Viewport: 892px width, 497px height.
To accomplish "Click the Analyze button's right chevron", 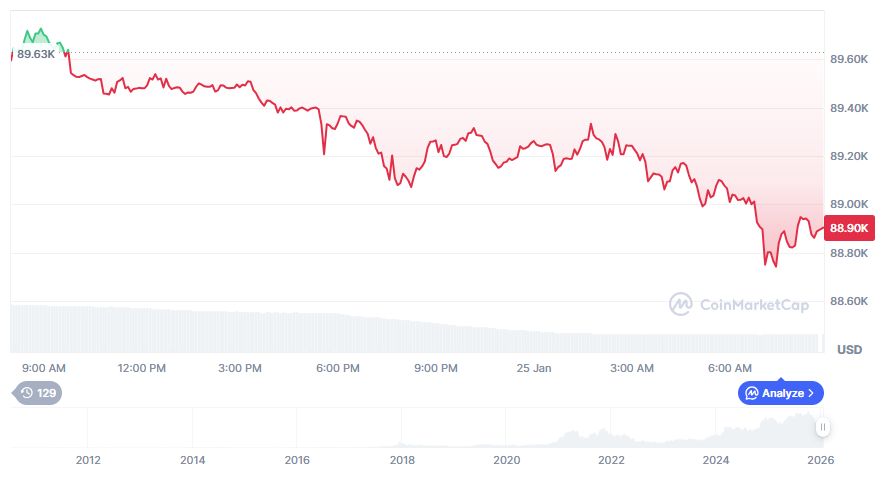I will click(x=811, y=393).
